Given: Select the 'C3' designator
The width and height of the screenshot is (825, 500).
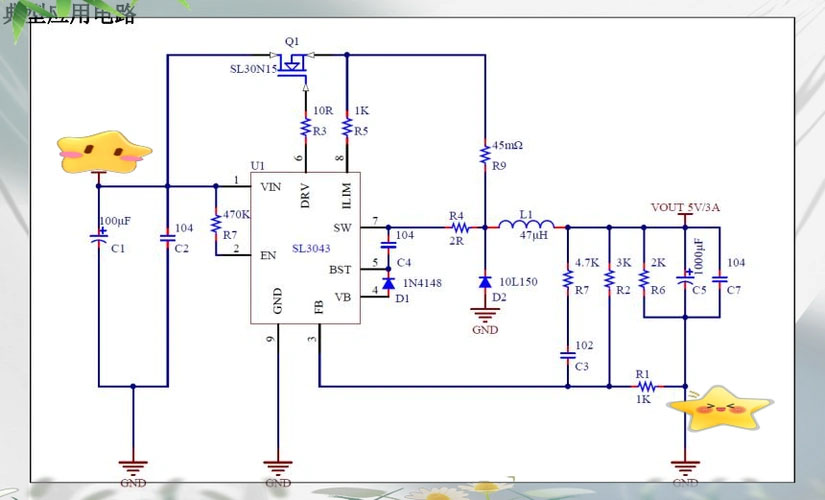Looking at the screenshot, I should click(x=582, y=366).
